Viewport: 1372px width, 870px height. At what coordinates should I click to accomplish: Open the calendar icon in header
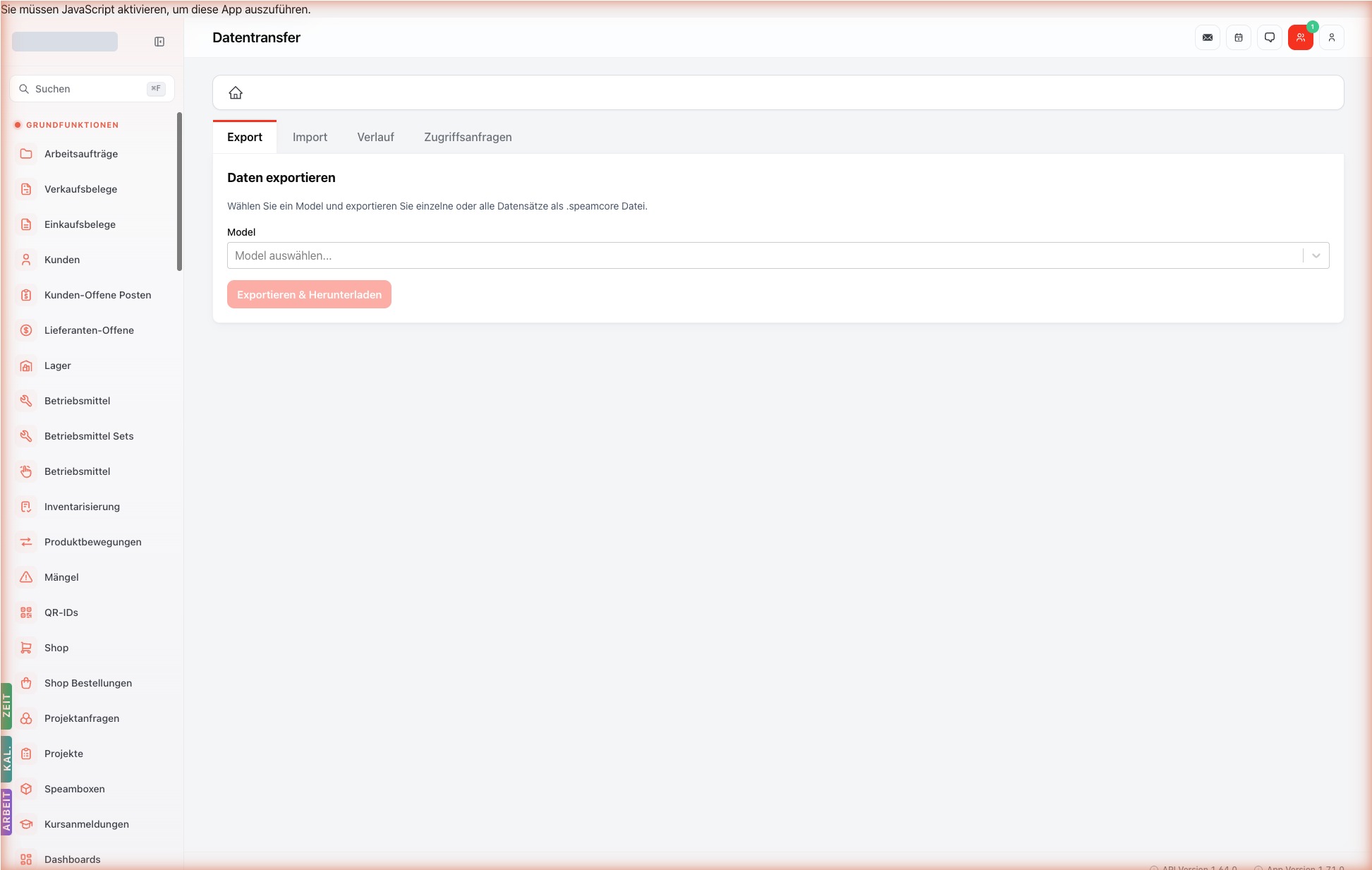point(1239,37)
